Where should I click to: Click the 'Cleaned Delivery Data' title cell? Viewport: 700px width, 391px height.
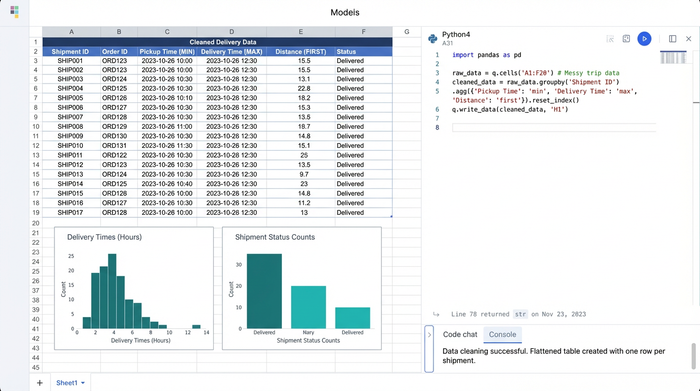(217, 42)
